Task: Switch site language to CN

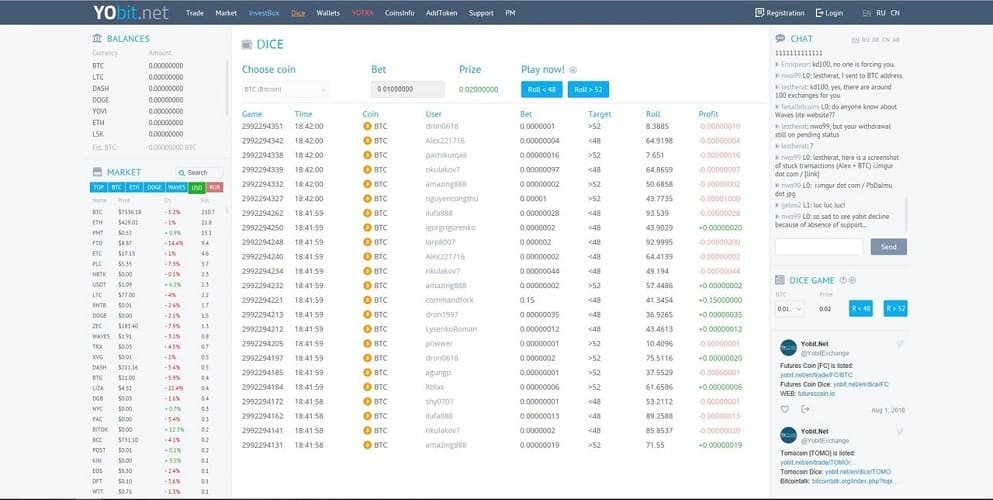Action: [895, 13]
